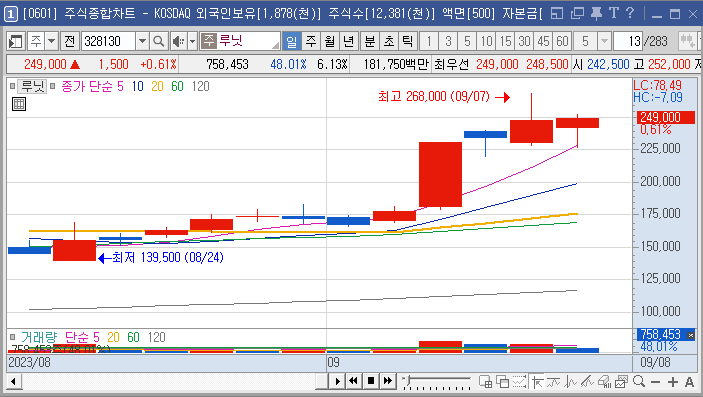Image resolution: width=703 pixels, height=397 pixels.
Task: Select interval button 15
Action: click(x=505, y=42)
